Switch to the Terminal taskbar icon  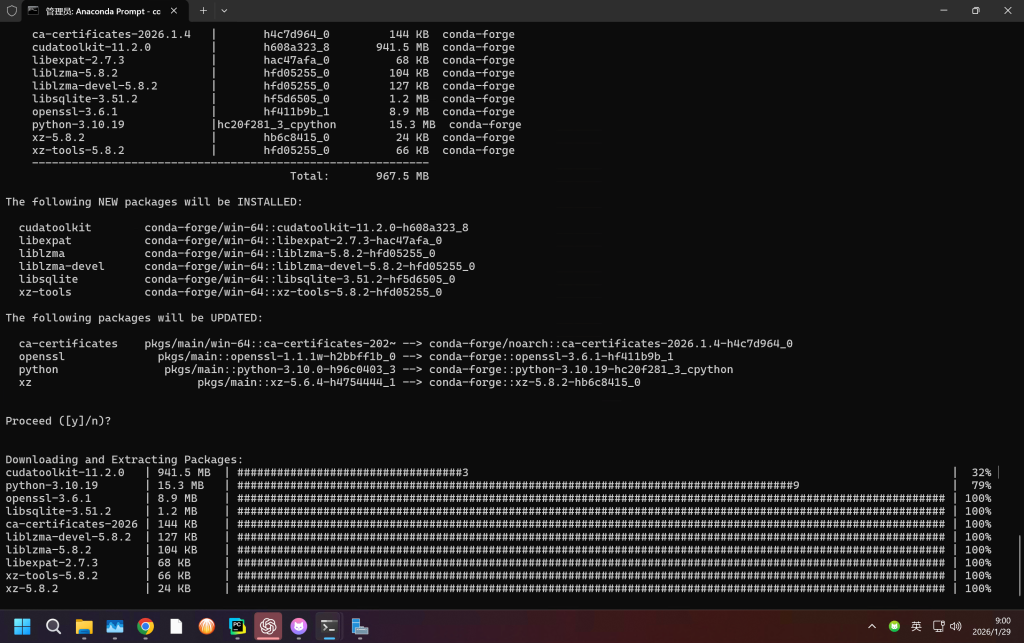[329, 627]
